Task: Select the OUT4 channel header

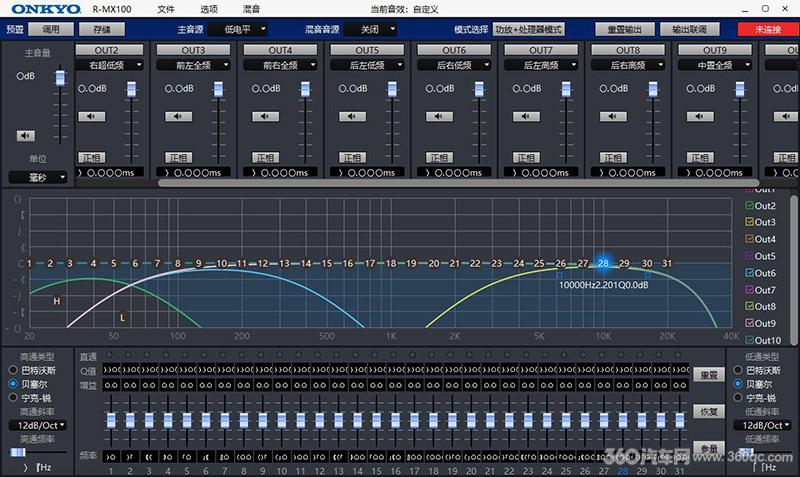Action: tap(280, 50)
